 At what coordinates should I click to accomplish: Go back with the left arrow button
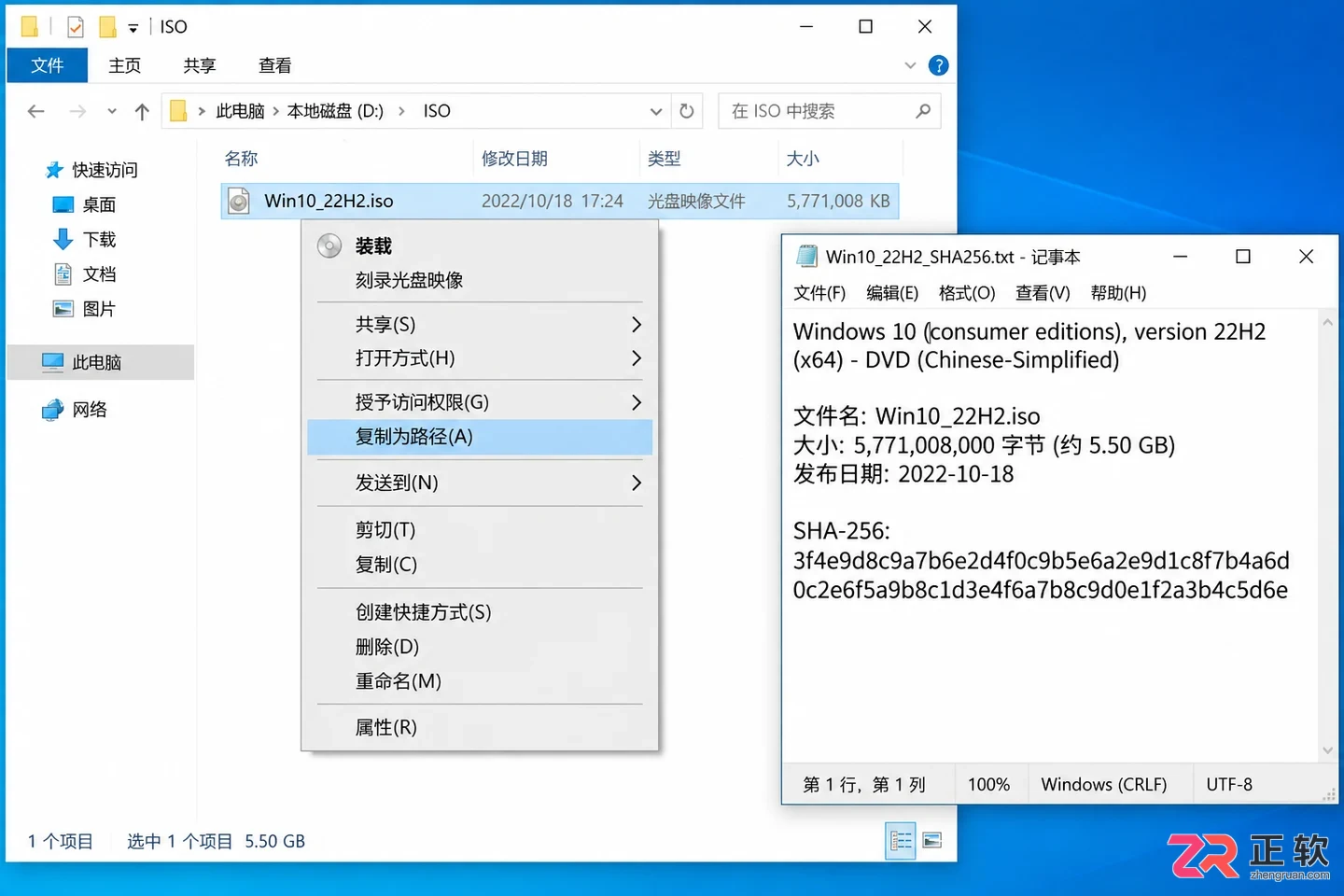tap(36, 111)
